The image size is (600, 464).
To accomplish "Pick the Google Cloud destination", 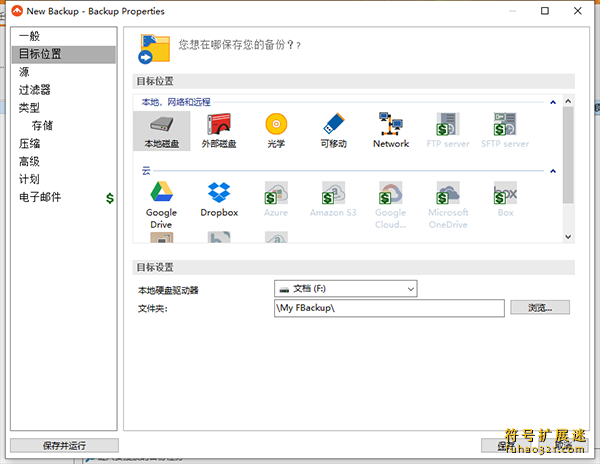I will (x=391, y=205).
